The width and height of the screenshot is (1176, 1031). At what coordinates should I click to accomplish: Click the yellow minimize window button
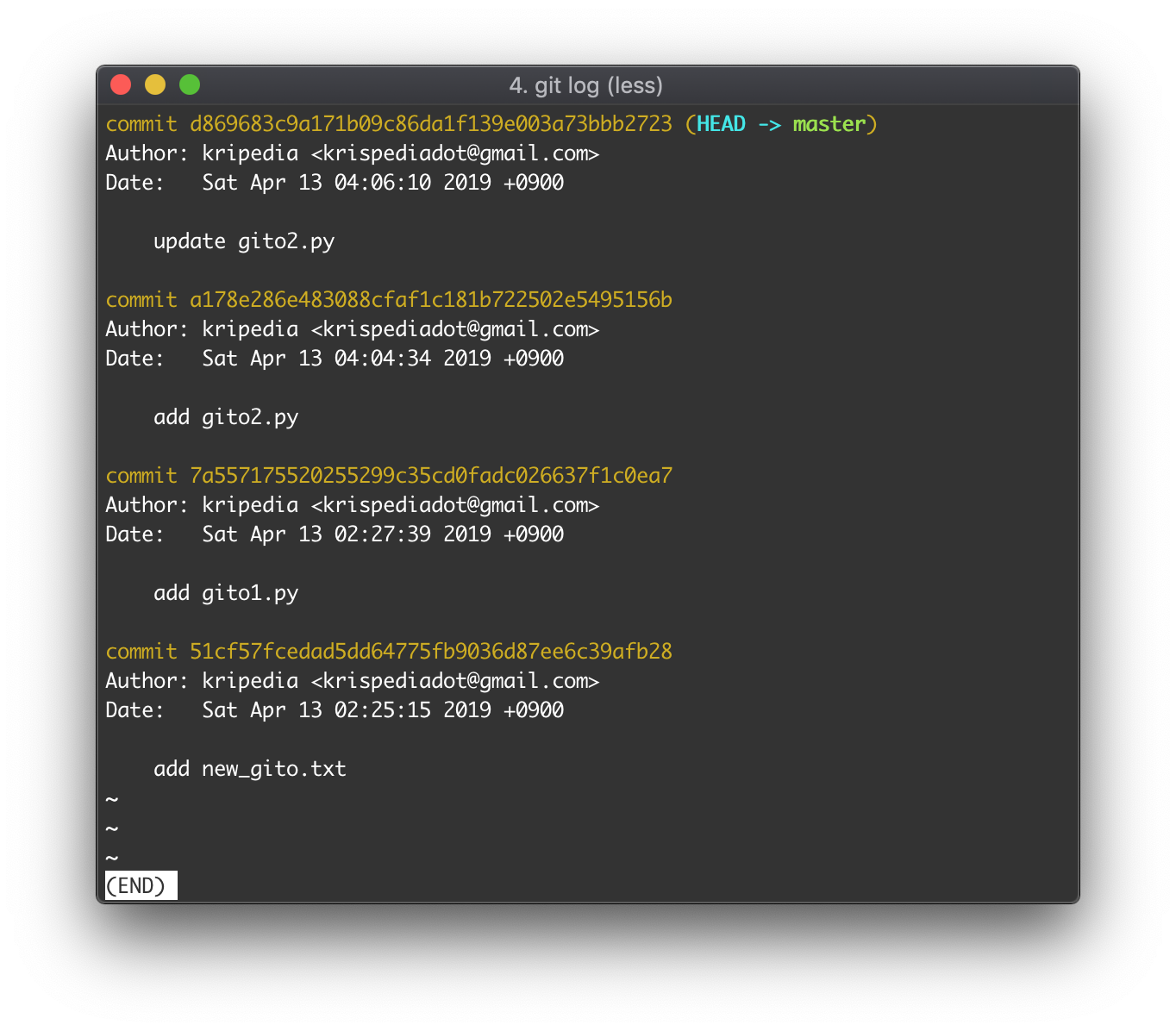[155, 84]
